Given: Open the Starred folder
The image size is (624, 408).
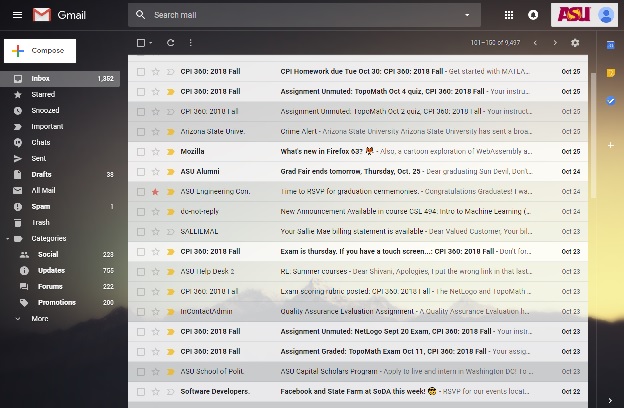Looking at the screenshot, I should [60, 94].
